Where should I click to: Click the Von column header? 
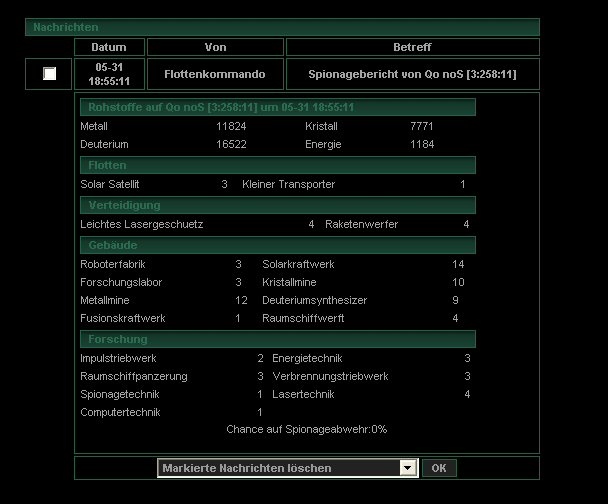point(215,47)
